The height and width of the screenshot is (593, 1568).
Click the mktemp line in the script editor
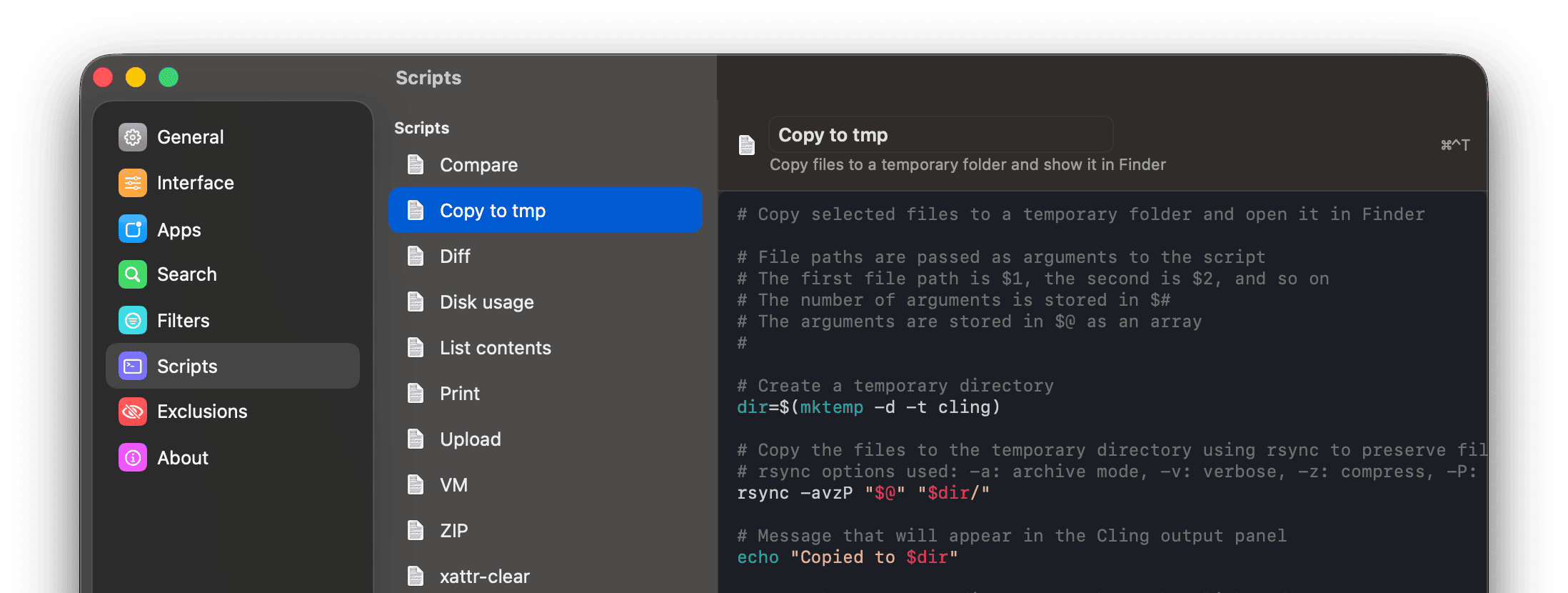click(x=868, y=407)
